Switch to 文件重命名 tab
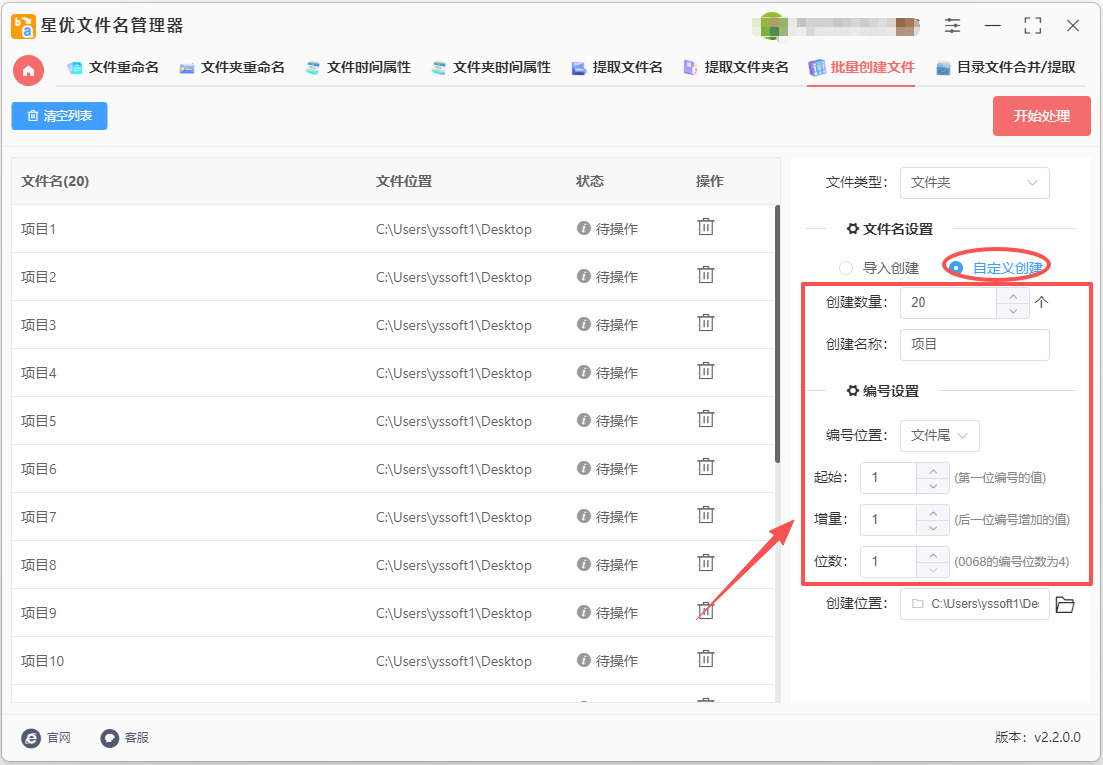Screen dimensions: 1103x765 (x=113, y=68)
